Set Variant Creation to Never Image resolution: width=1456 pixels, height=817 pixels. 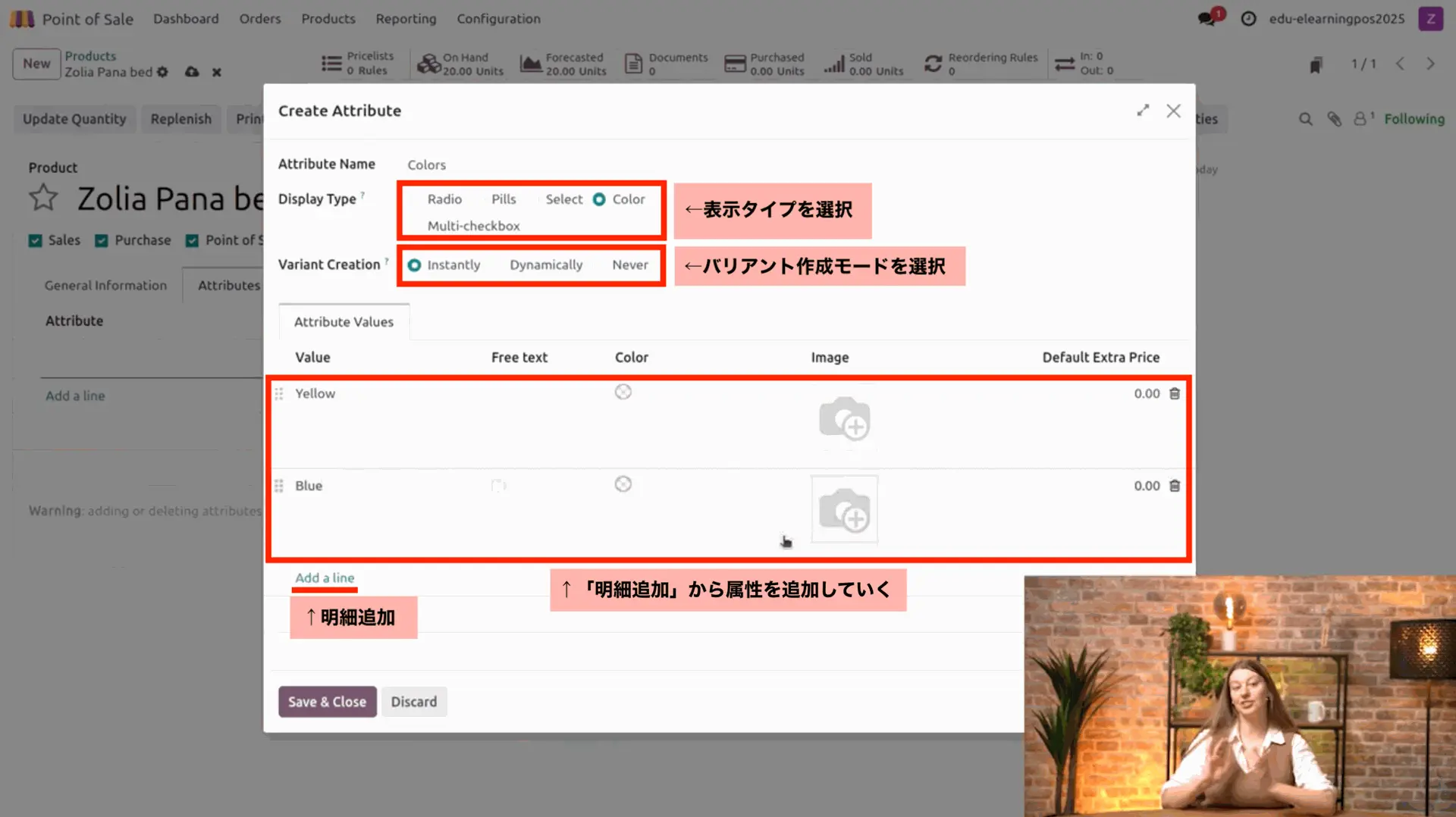click(629, 265)
